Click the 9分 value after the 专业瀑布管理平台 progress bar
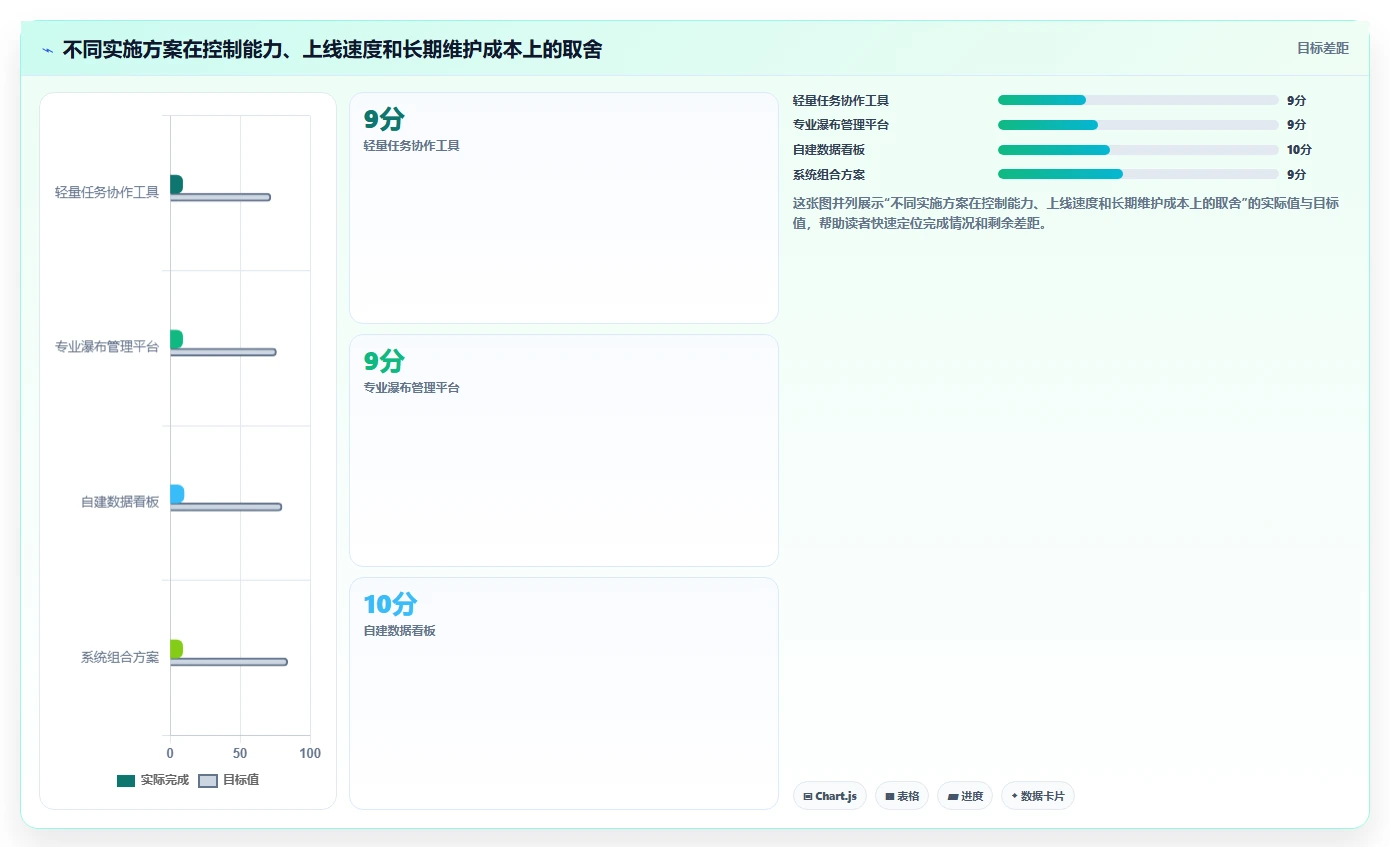 point(1296,125)
